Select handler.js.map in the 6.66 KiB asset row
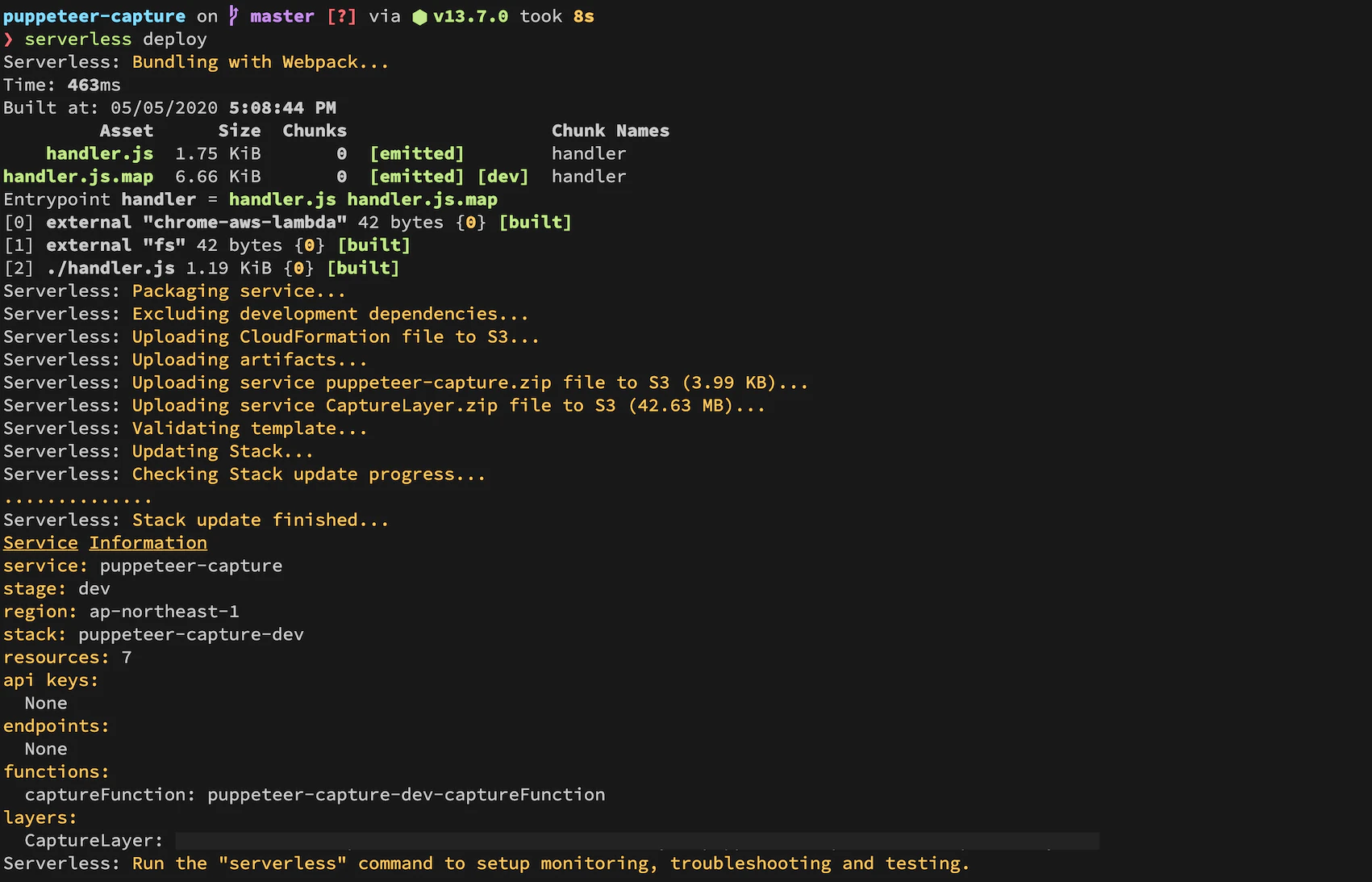The height and width of the screenshot is (882, 1372). (x=78, y=177)
